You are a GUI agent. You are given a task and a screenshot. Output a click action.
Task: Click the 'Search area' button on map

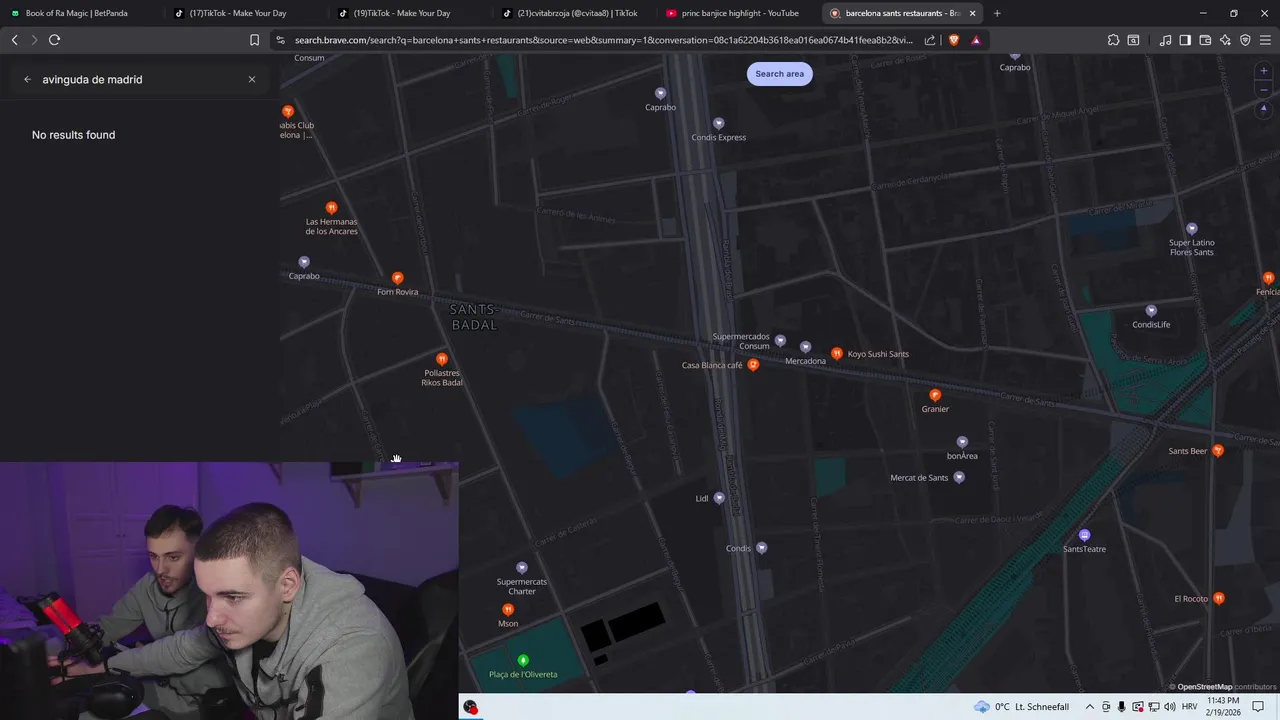click(779, 73)
